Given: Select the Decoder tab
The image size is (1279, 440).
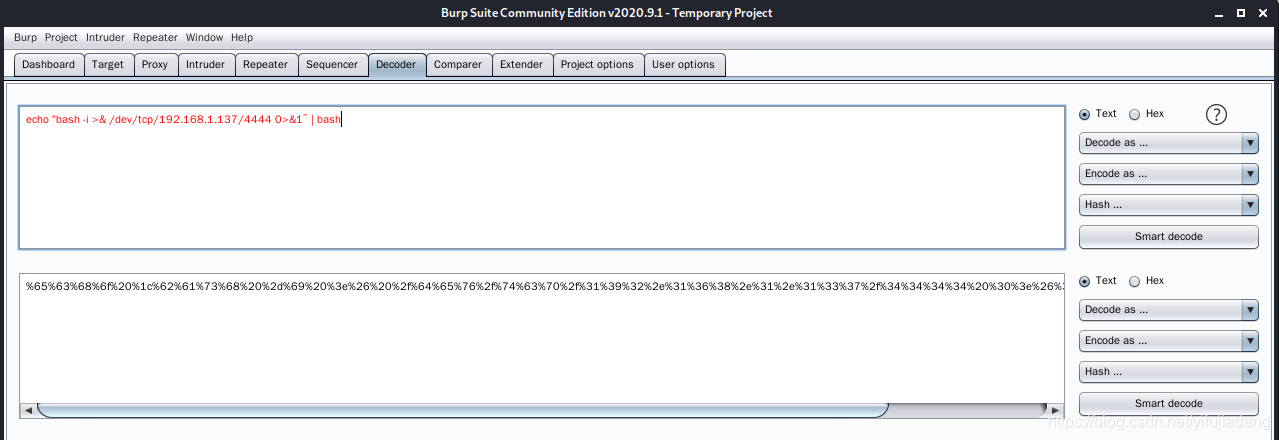Looking at the screenshot, I should coord(396,65).
